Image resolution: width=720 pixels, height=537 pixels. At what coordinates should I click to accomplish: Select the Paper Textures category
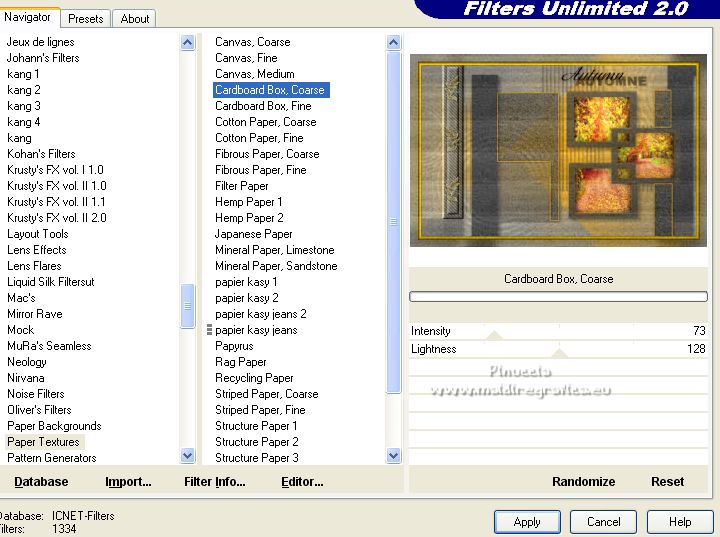tap(44, 442)
